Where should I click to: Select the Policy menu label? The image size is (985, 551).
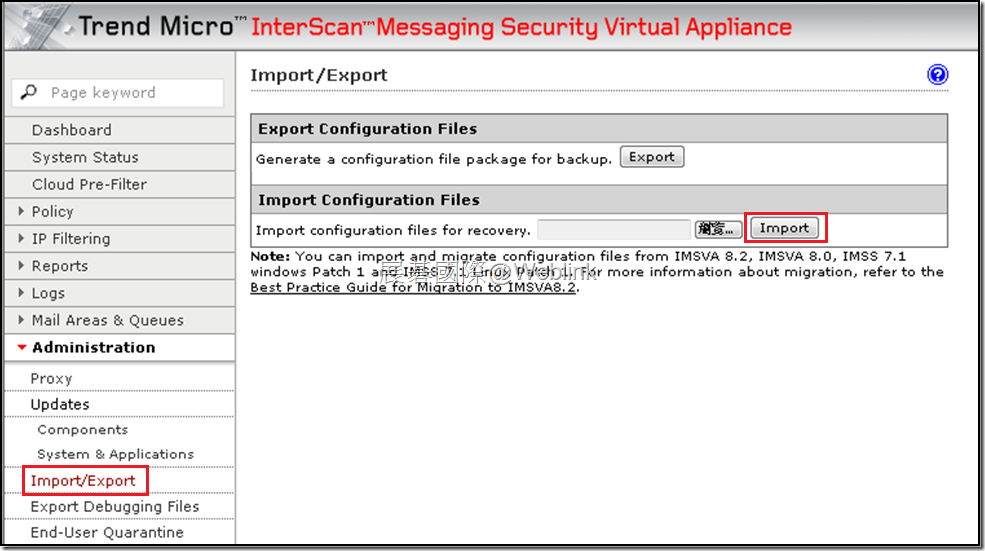53,212
